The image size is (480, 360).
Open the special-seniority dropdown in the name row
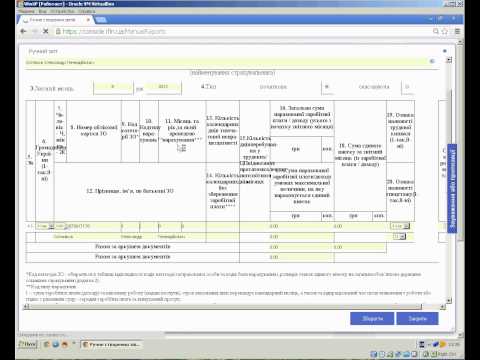point(399,237)
